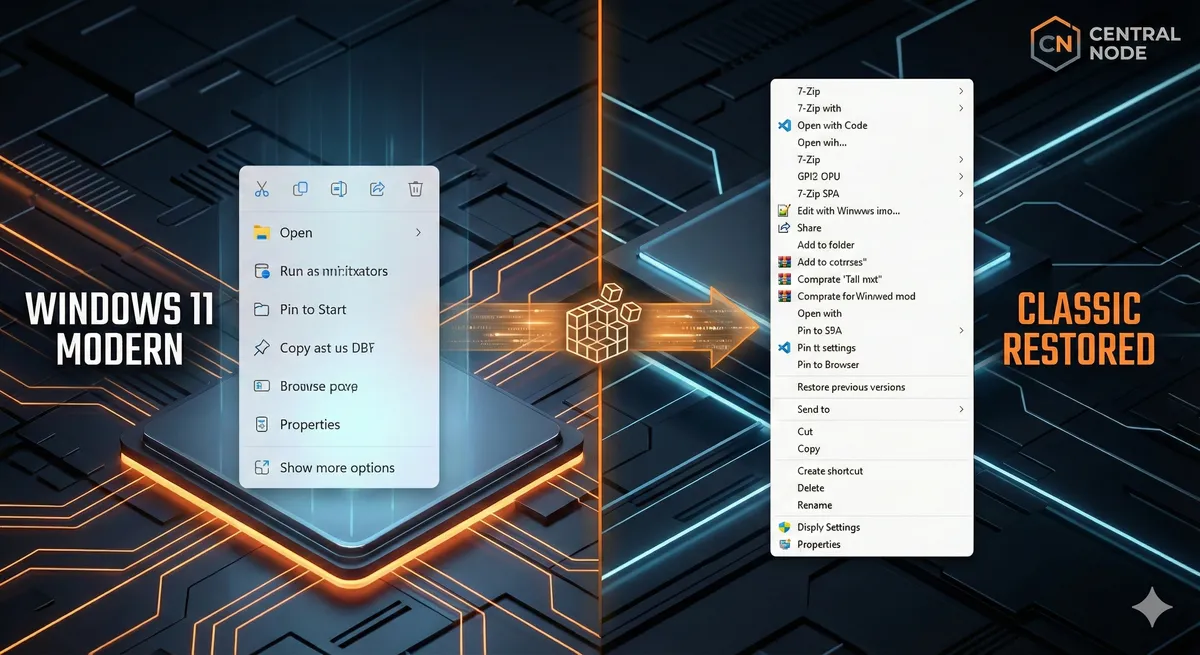Expand the 'Pin to S9A' submenu arrow

coord(961,330)
